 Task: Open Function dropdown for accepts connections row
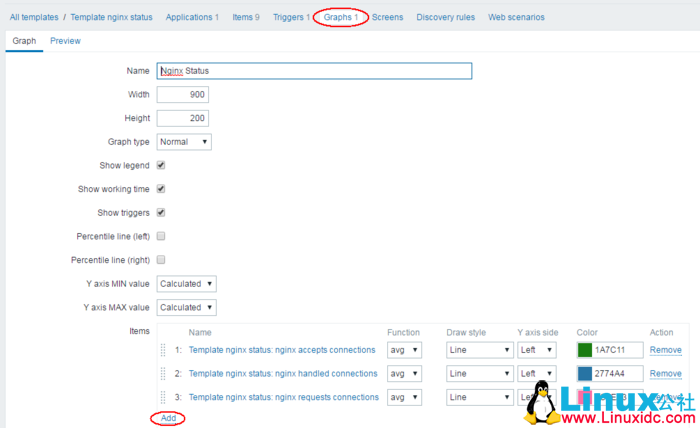pyautogui.click(x=404, y=350)
